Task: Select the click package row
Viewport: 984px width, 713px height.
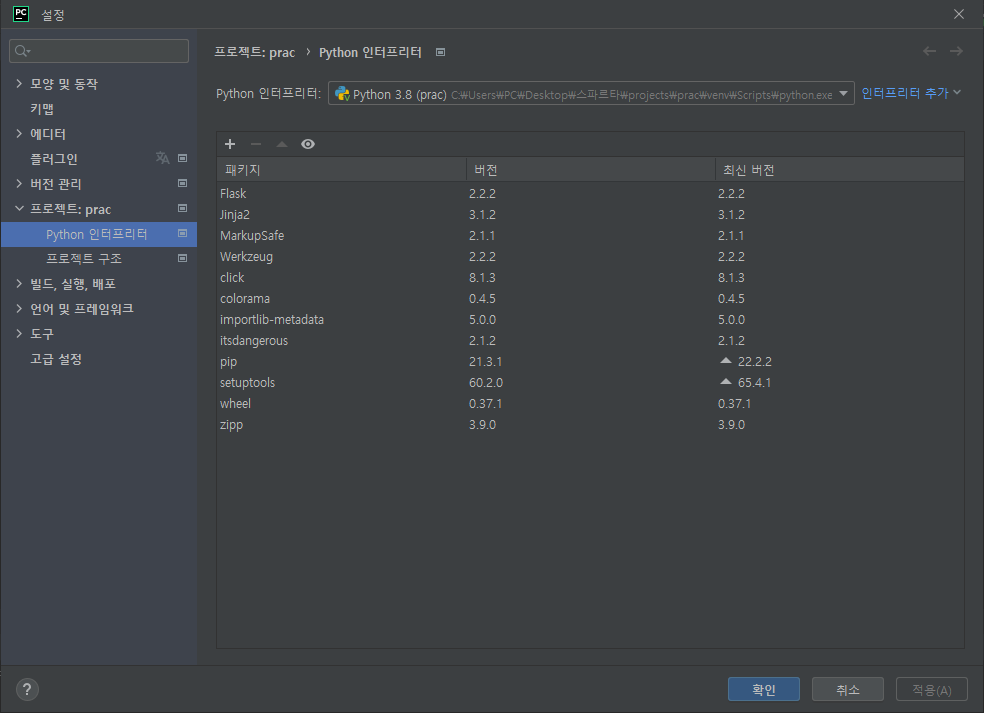Action: 591,277
